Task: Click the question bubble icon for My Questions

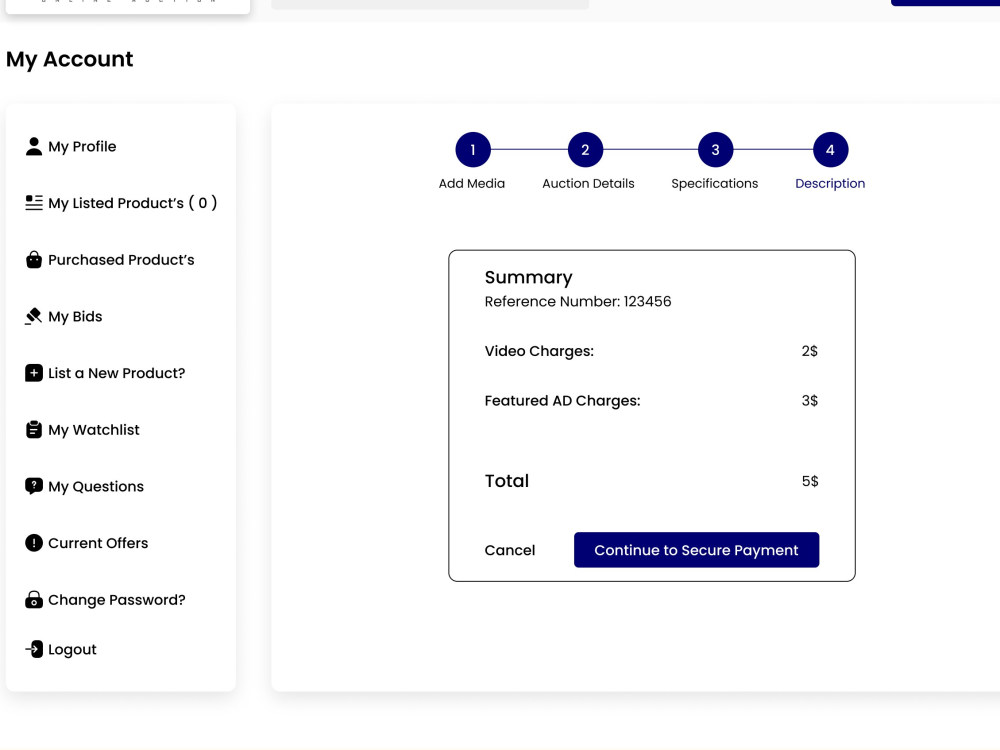Action: tap(34, 486)
